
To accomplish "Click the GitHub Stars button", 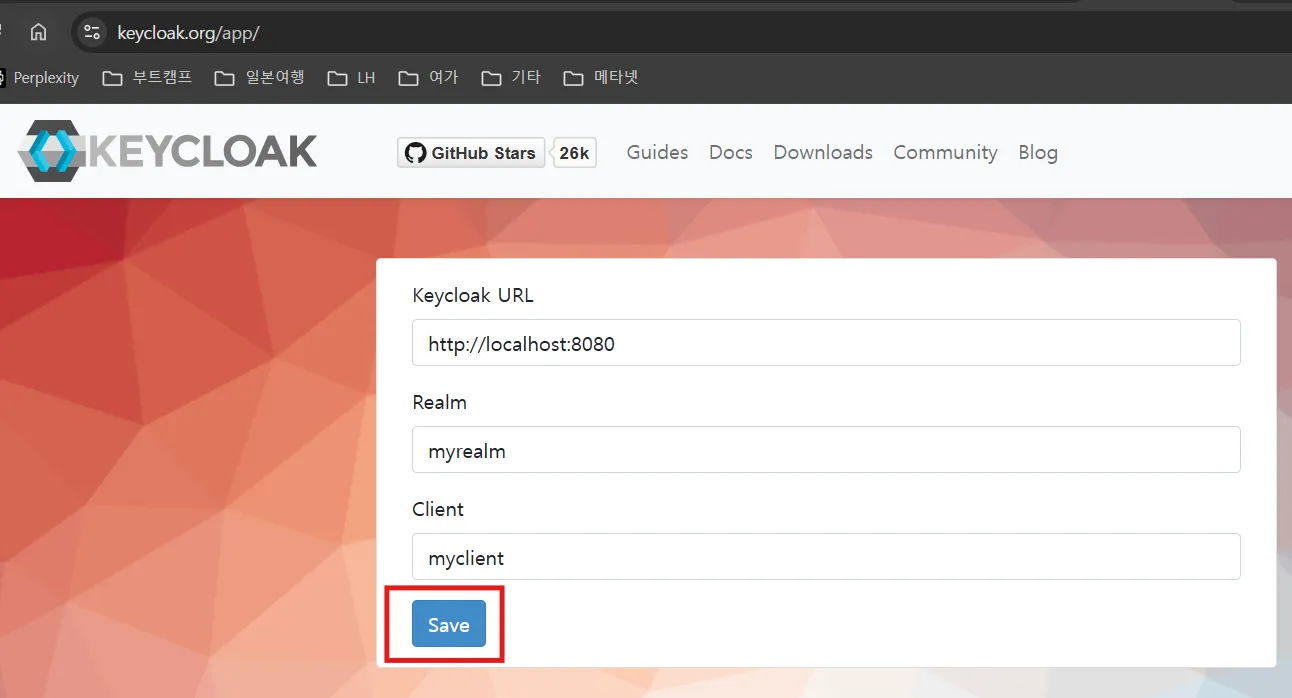I will [471, 153].
